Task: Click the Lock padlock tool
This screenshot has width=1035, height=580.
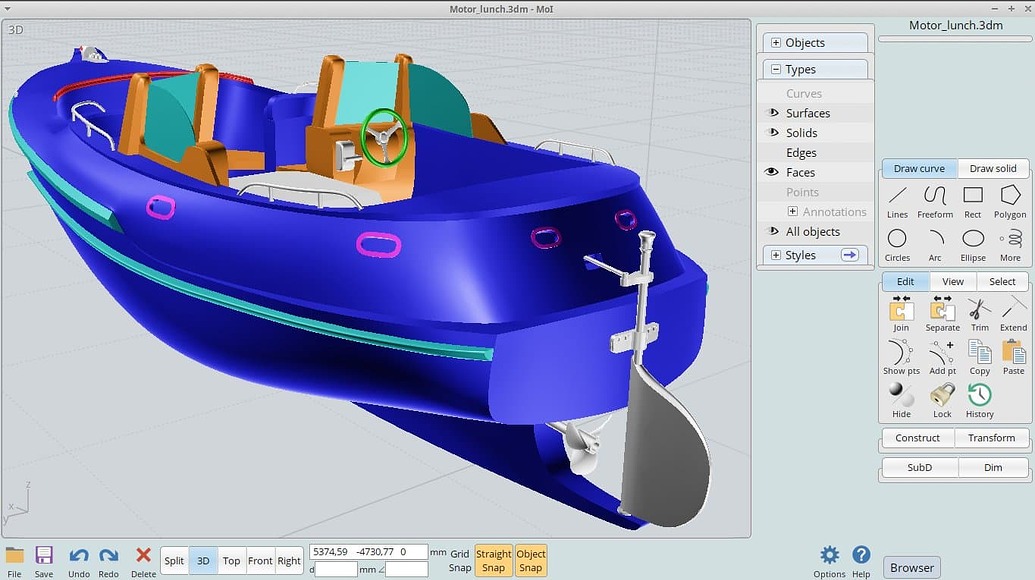Action: point(942,401)
